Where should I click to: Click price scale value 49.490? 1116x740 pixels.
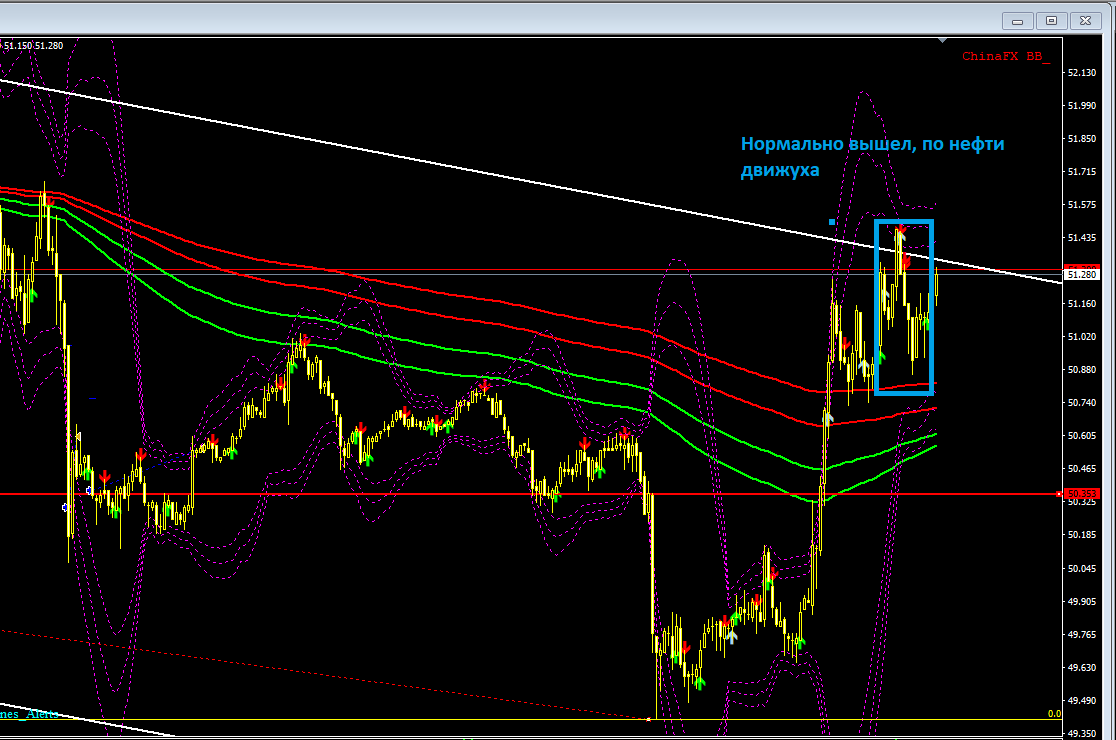tap(1082, 701)
